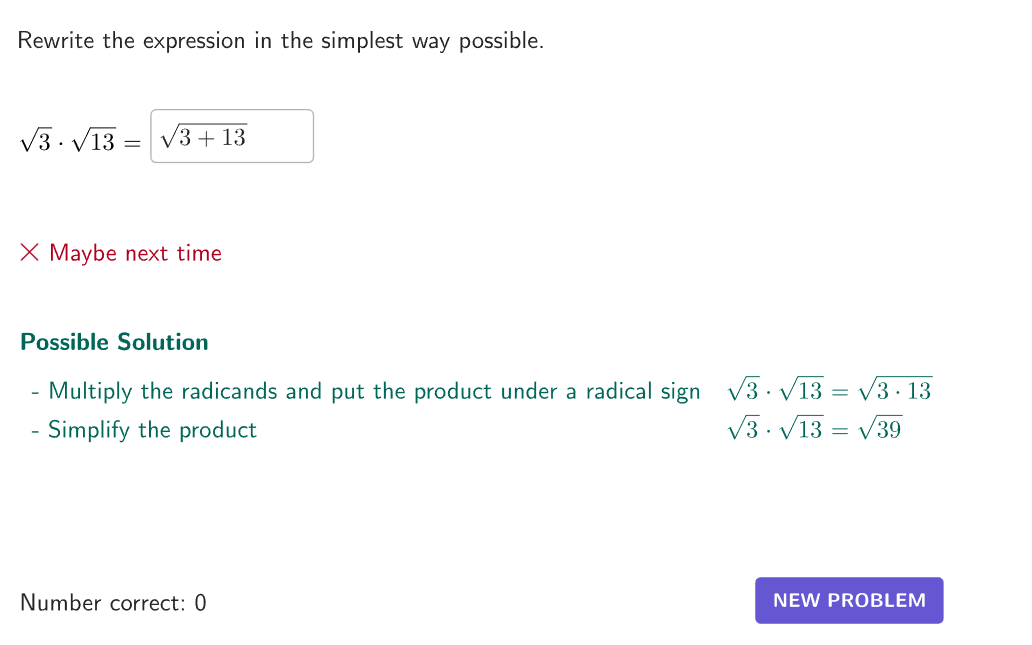Click the entered answer √(3+13) in the box
This screenshot has height=645, width=1032.
(x=204, y=137)
